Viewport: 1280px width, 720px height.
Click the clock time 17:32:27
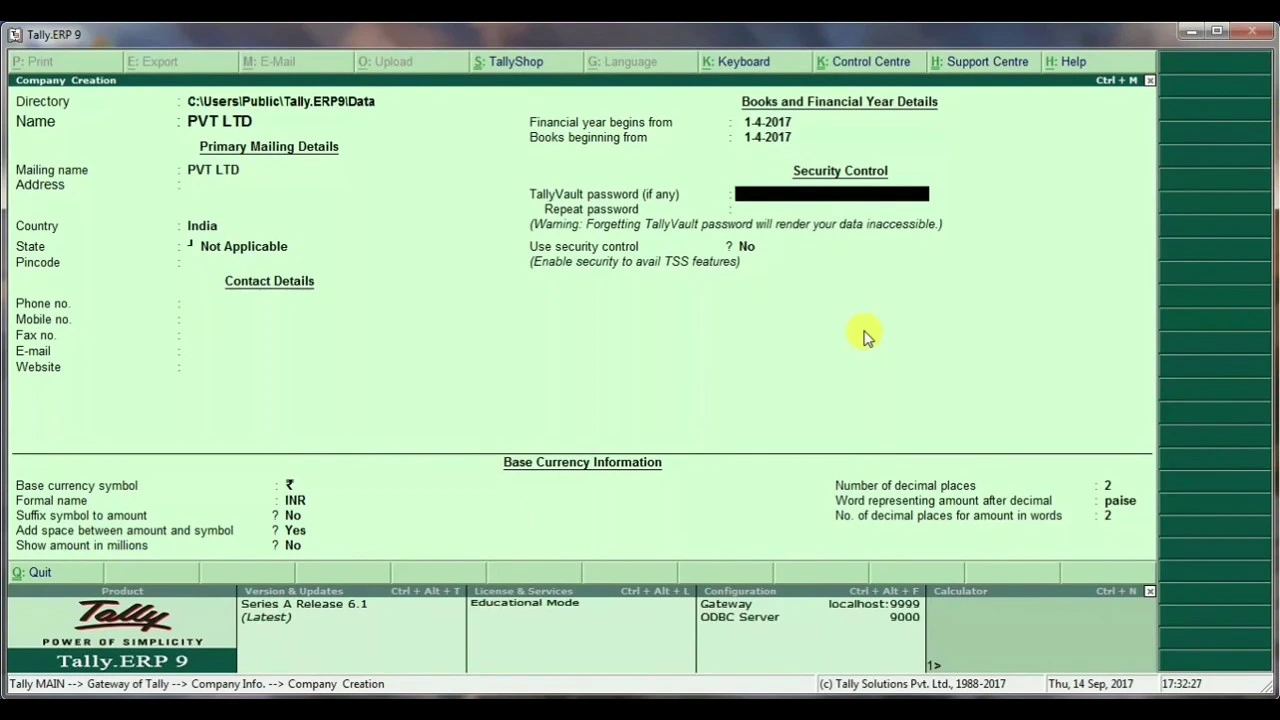pyautogui.click(x=1181, y=684)
